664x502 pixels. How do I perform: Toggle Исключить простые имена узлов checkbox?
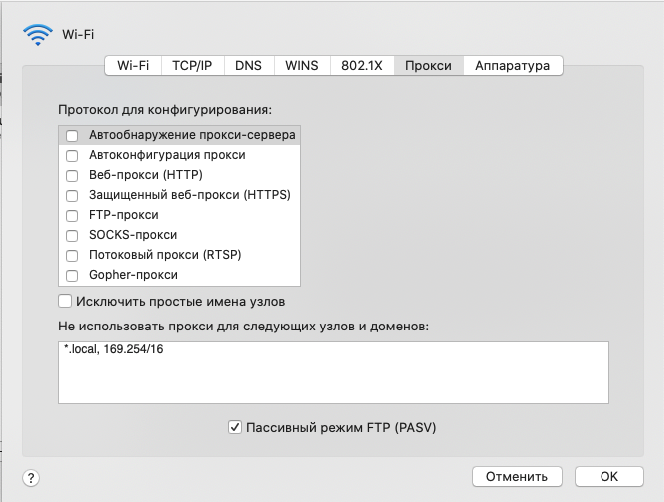[66, 301]
